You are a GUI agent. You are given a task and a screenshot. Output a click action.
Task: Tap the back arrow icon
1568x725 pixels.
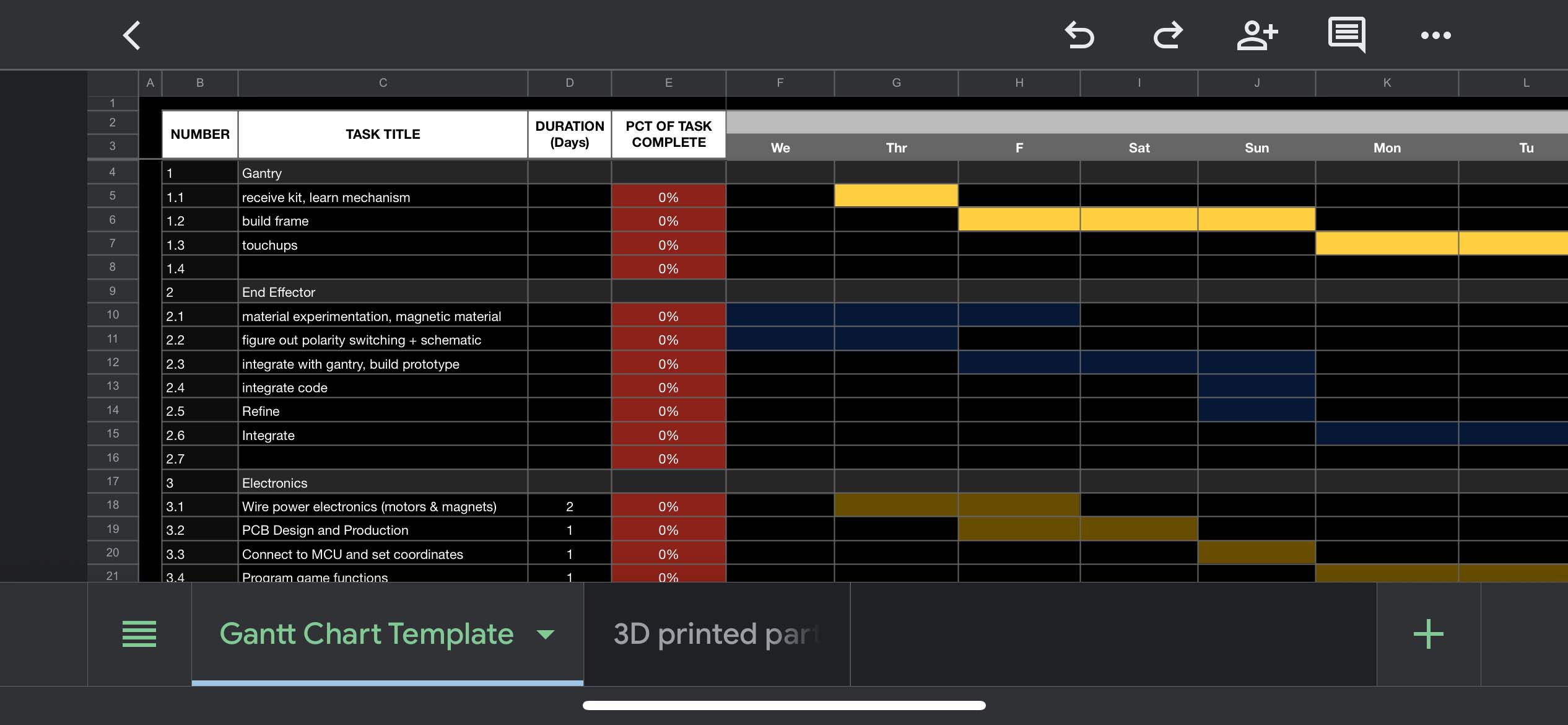pyautogui.click(x=132, y=35)
